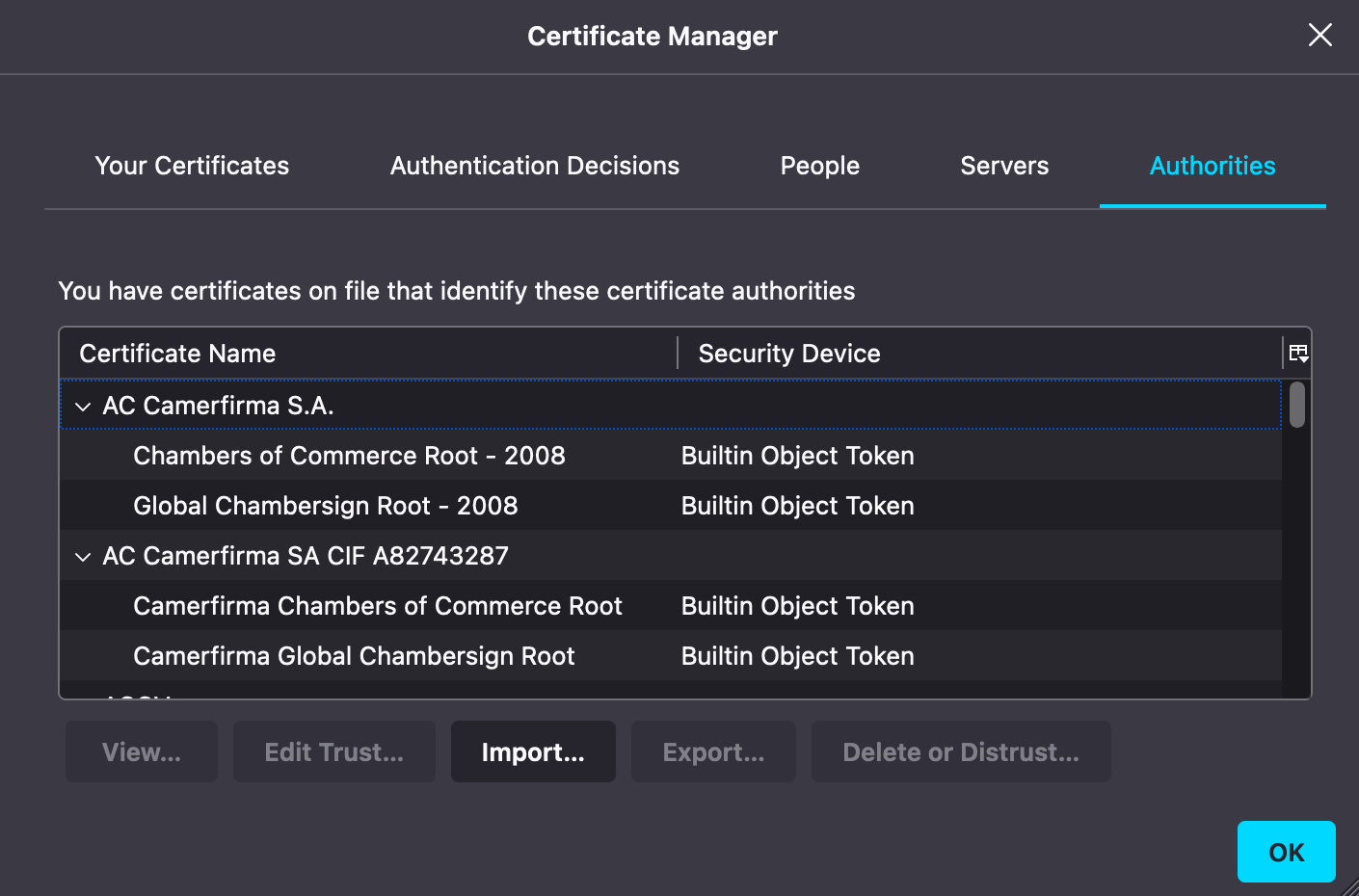Sort by Certificate Name column header
This screenshot has width=1359, height=896.
[x=177, y=354]
